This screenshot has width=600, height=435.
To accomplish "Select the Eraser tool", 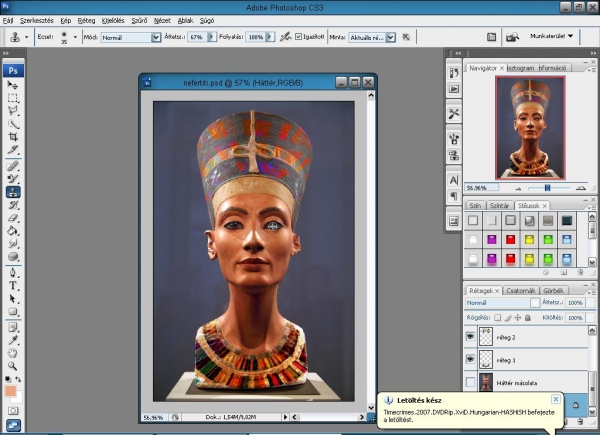I will (x=13, y=218).
